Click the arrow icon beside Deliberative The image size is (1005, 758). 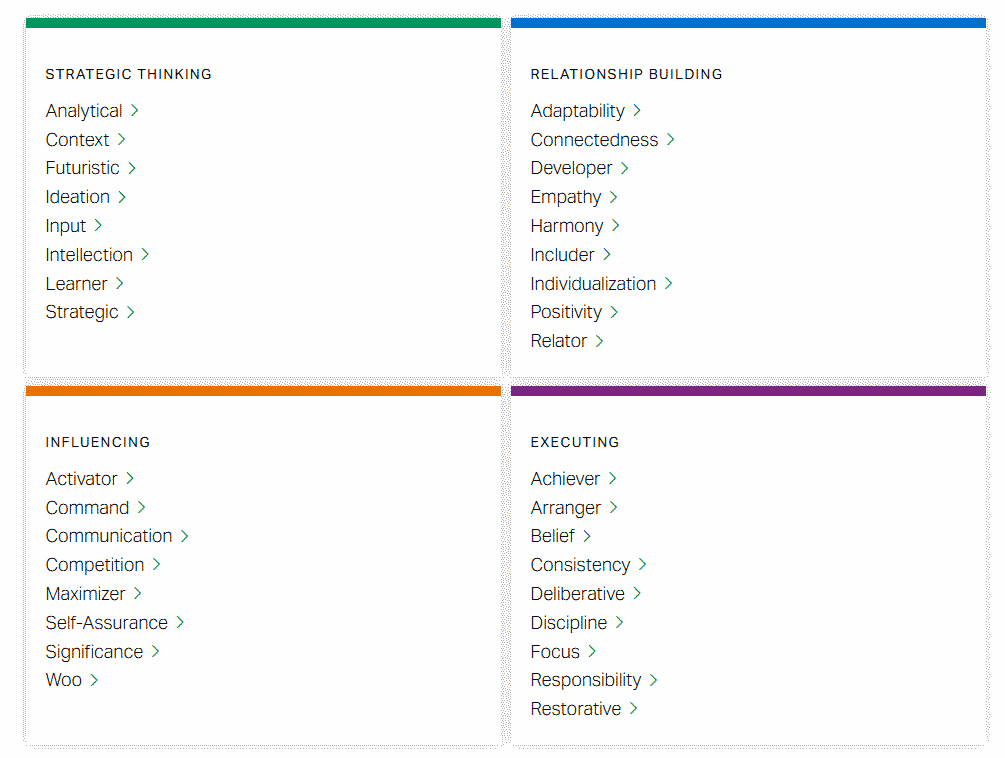(637, 594)
